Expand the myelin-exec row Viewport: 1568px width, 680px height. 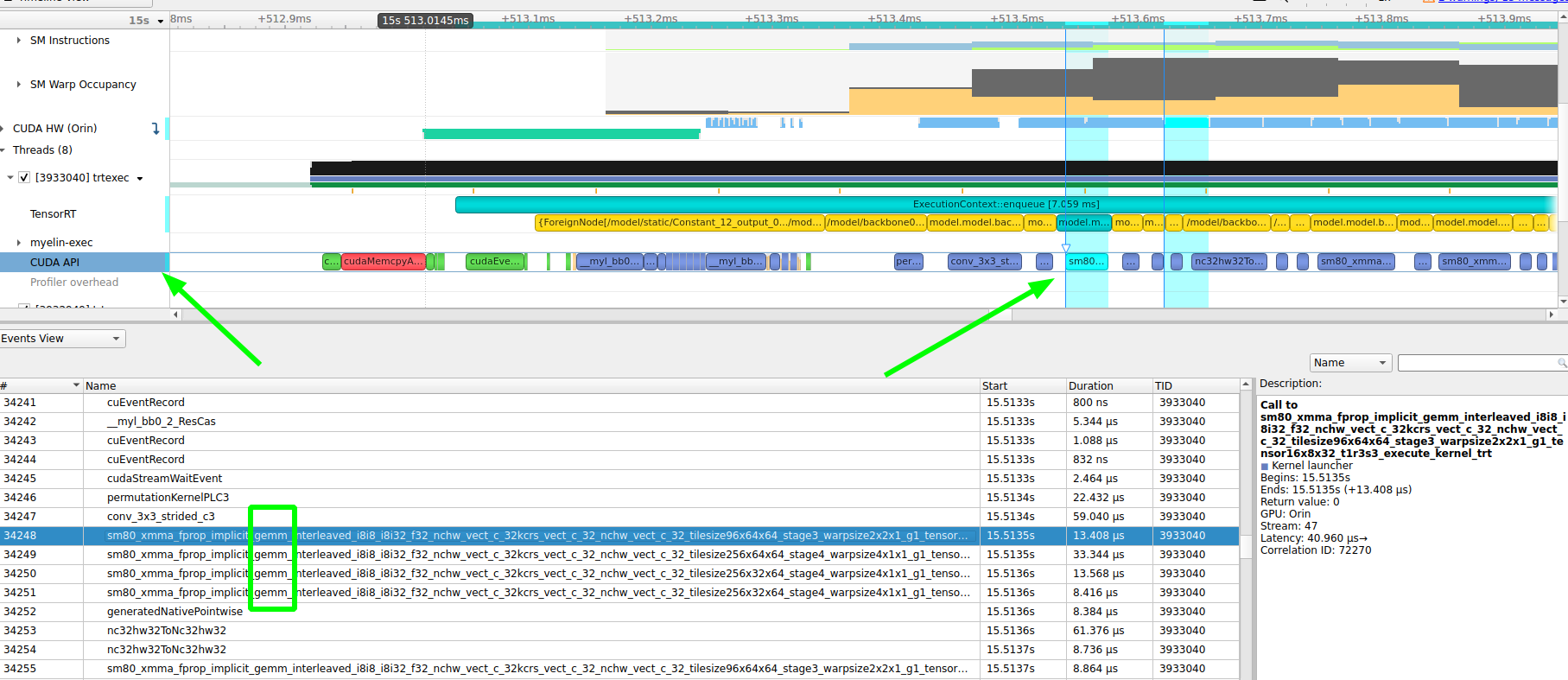click(x=19, y=243)
